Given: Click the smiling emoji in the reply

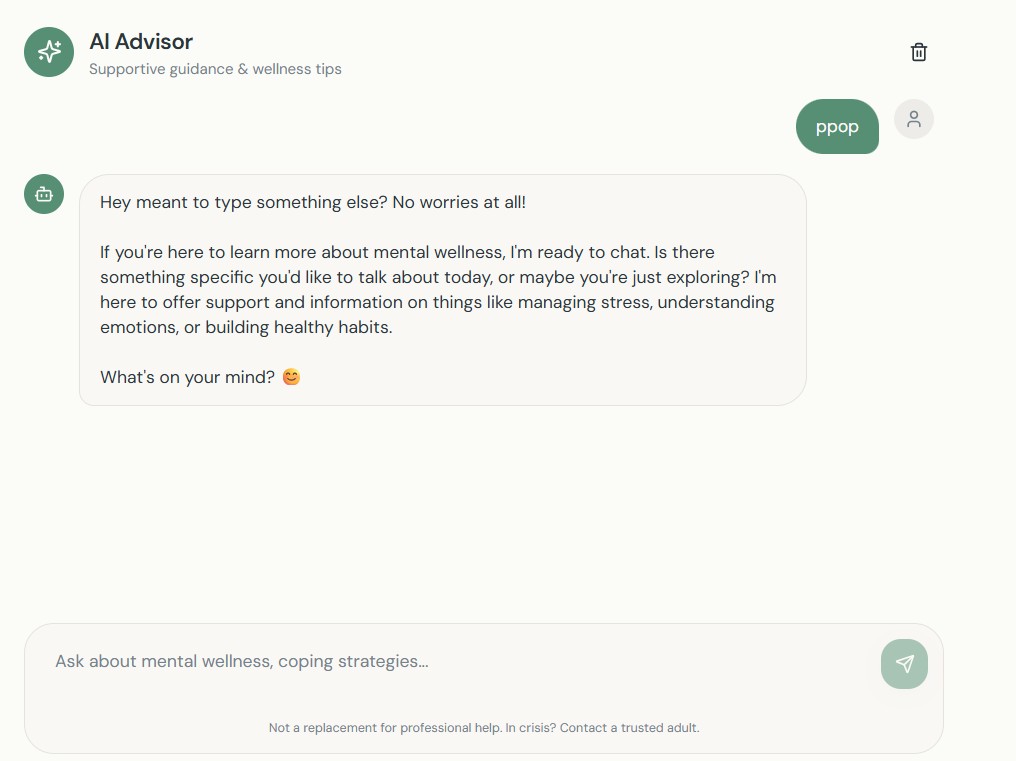Looking at the screenshot, I should tap(292, 377).
